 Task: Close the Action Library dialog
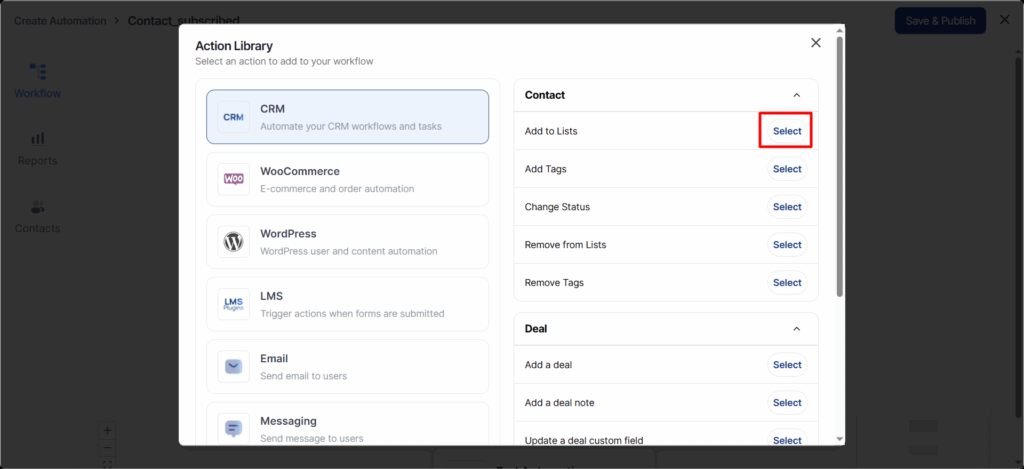tap(816, 43)
